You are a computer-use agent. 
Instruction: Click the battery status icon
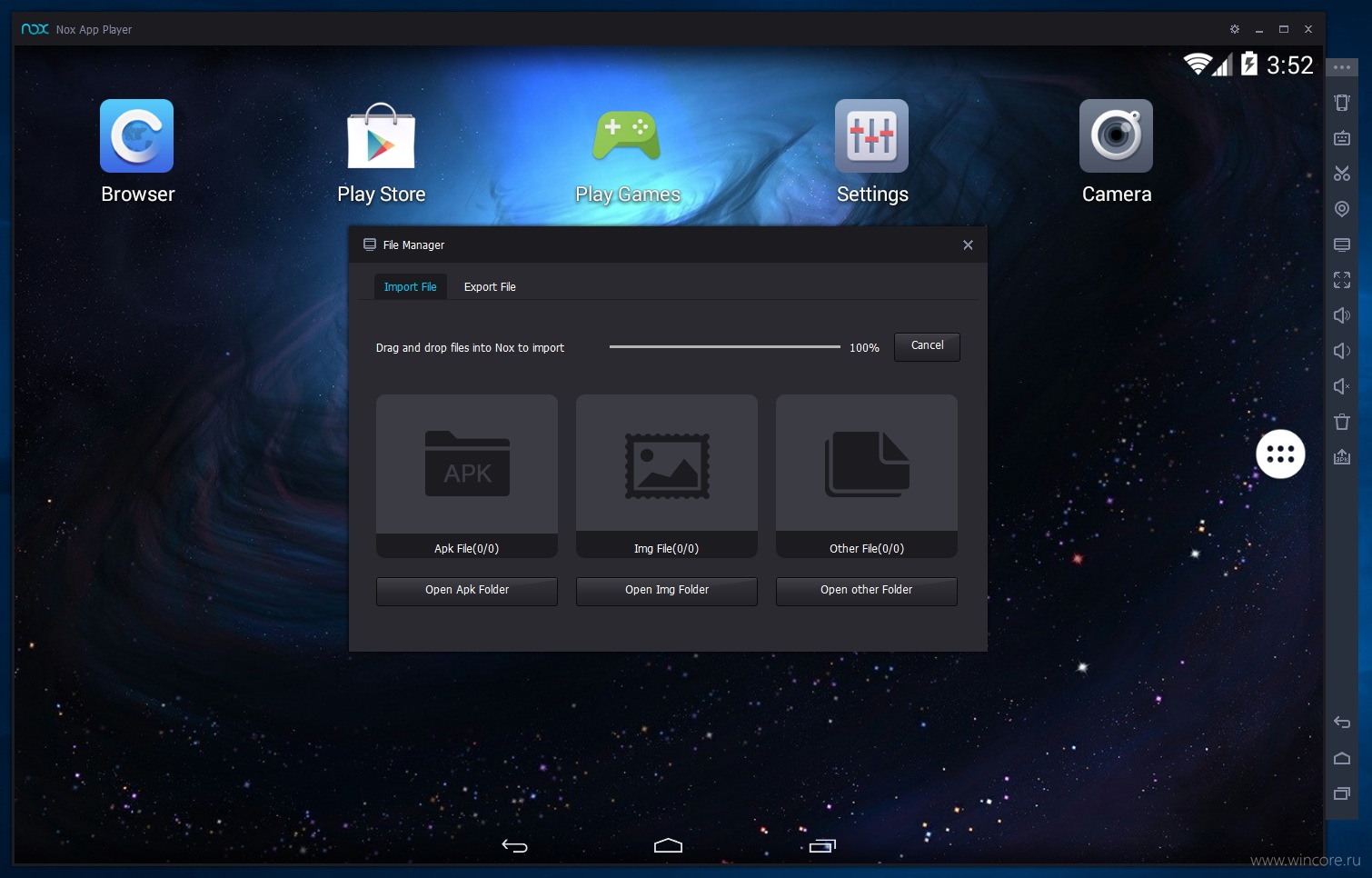pos(1249,64)
